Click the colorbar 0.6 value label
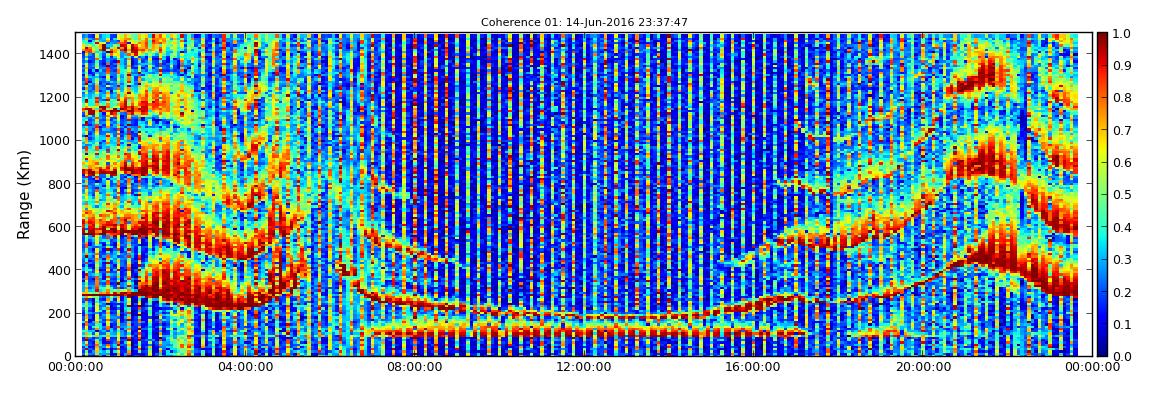The image size is (1150, 407). coord(1121,163)
